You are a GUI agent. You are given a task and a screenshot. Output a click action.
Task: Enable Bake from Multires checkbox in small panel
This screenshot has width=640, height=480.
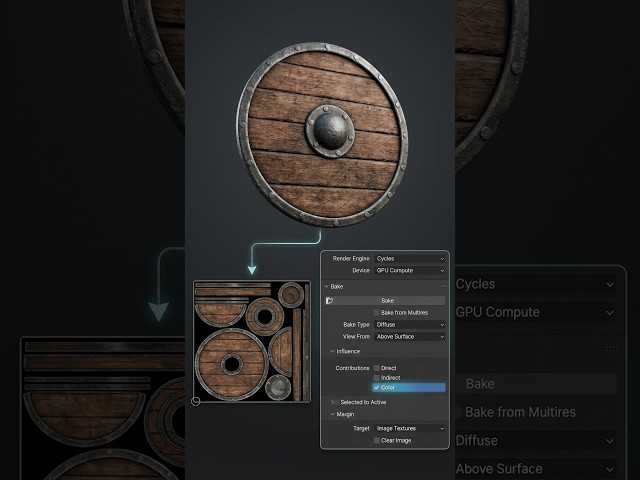[377, 313]
